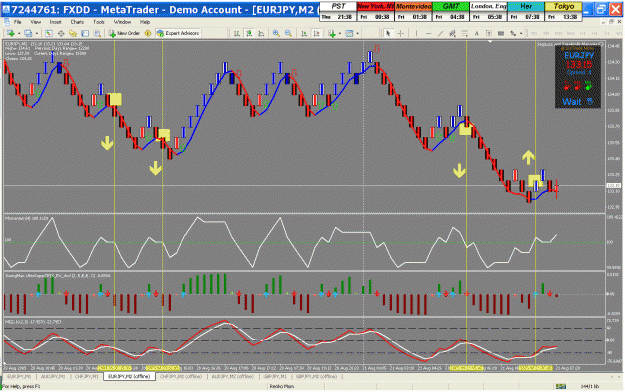Select the vertical line drawing tool
This screenshot has width=625, height=392.
coord(416,33)
